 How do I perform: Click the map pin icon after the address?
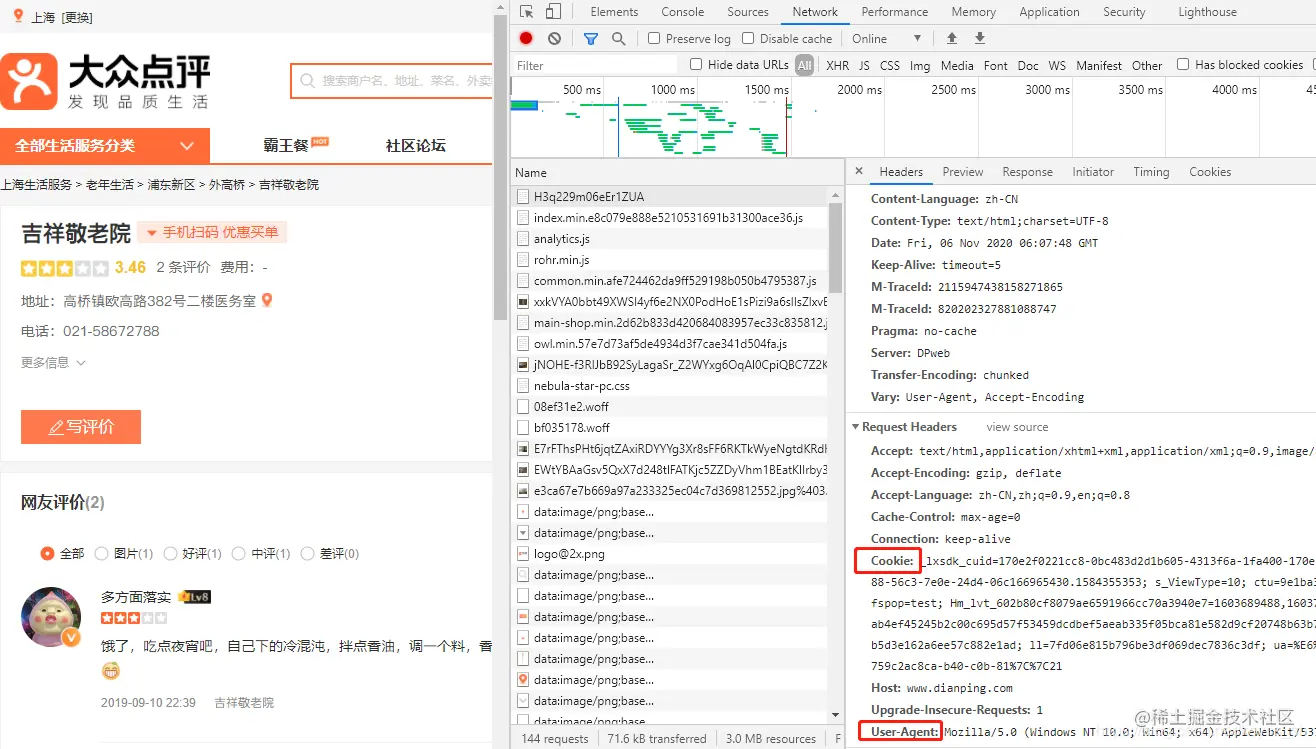click(267, 300)
